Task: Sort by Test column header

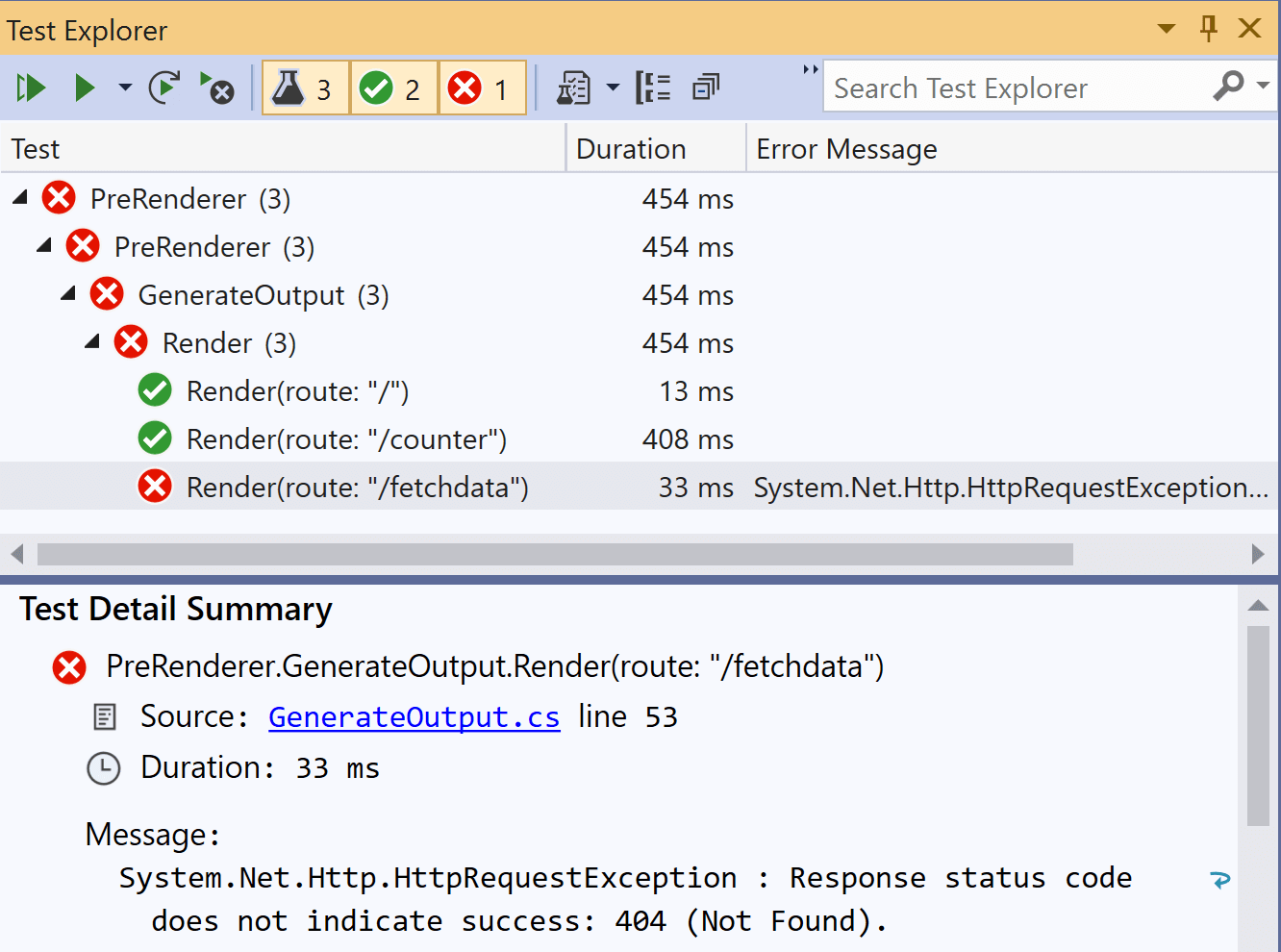Action: 283,149
